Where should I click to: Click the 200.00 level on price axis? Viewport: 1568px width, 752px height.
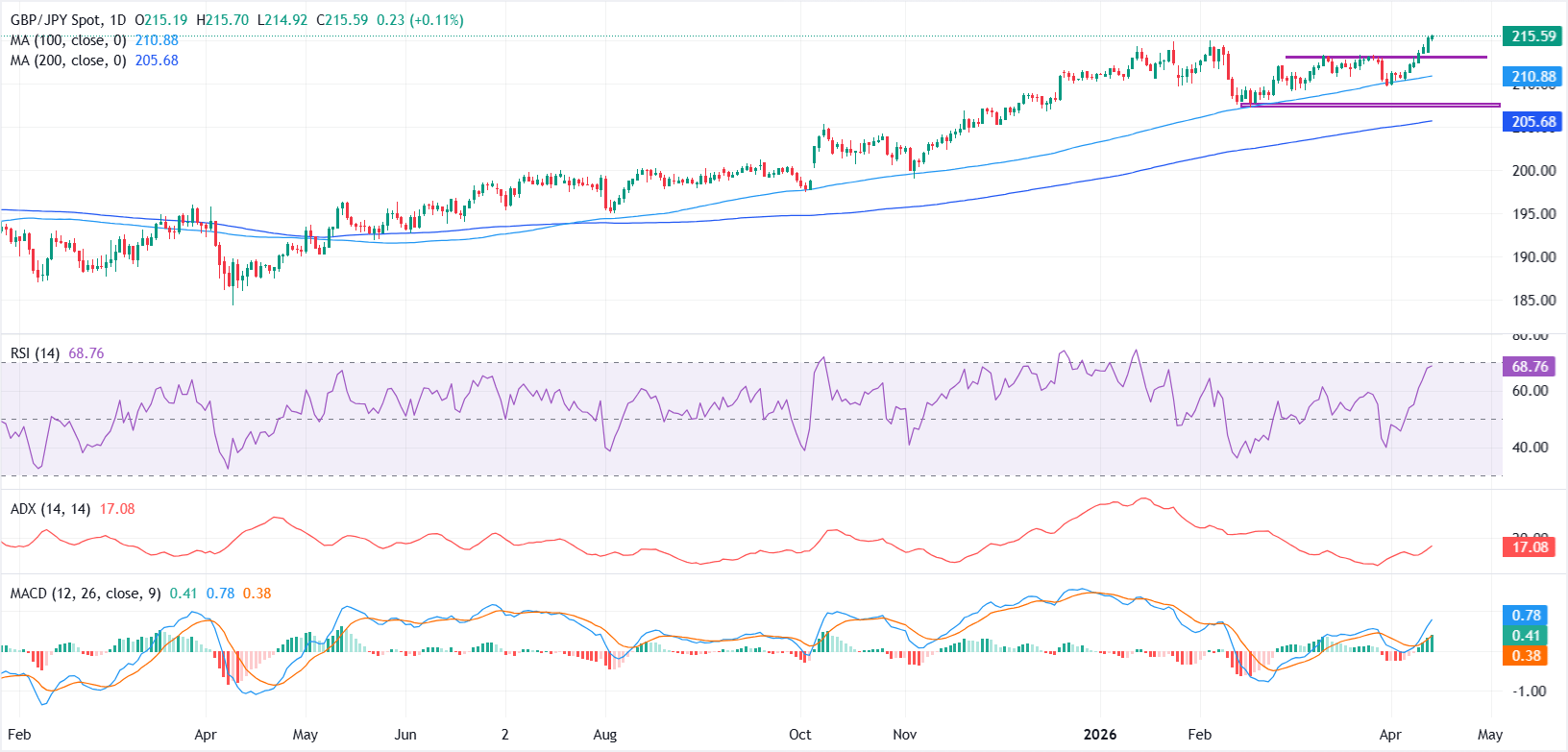(1533, 171)
